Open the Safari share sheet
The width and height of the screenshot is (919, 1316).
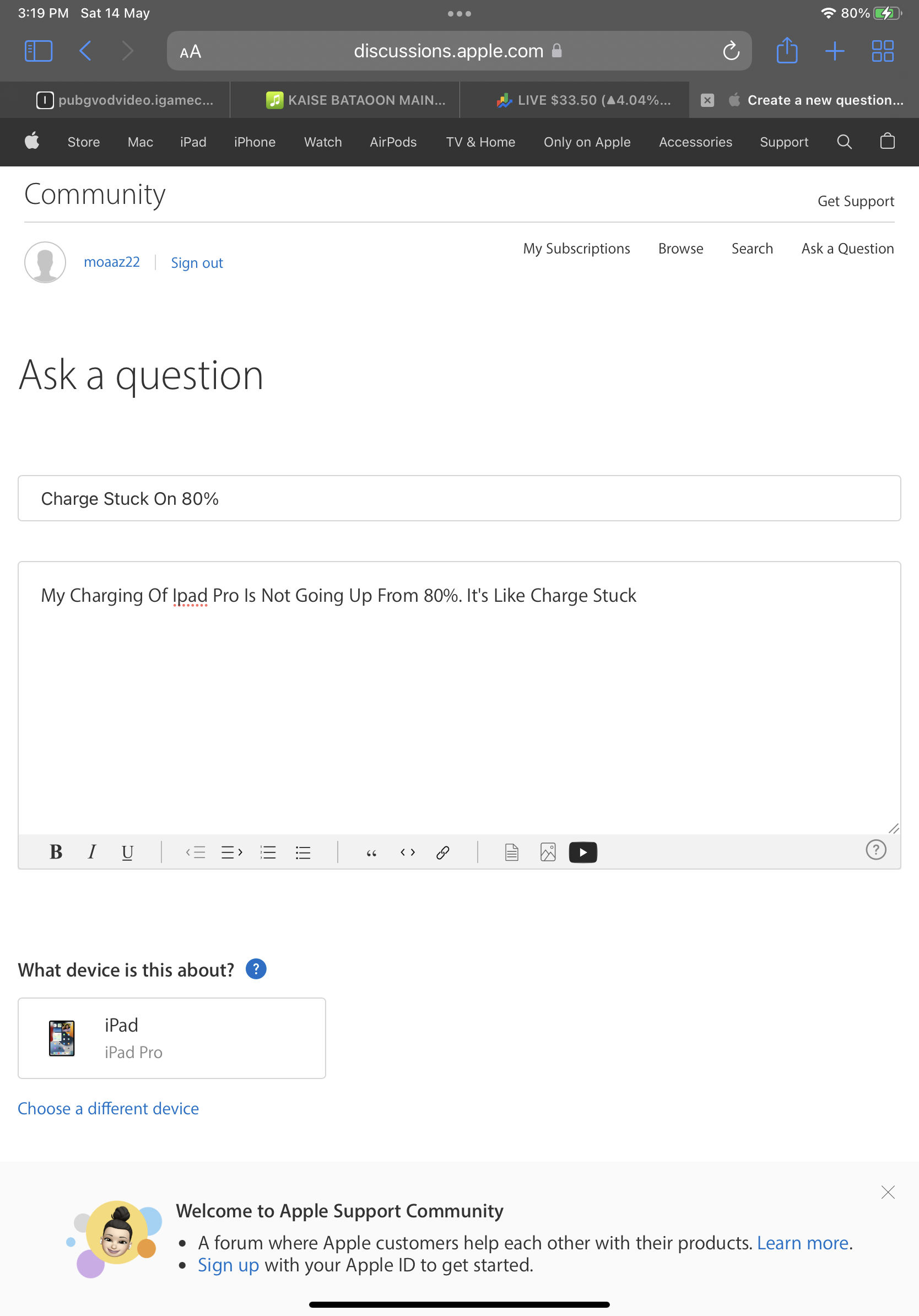pyautogui.click(x=787, y=51)
